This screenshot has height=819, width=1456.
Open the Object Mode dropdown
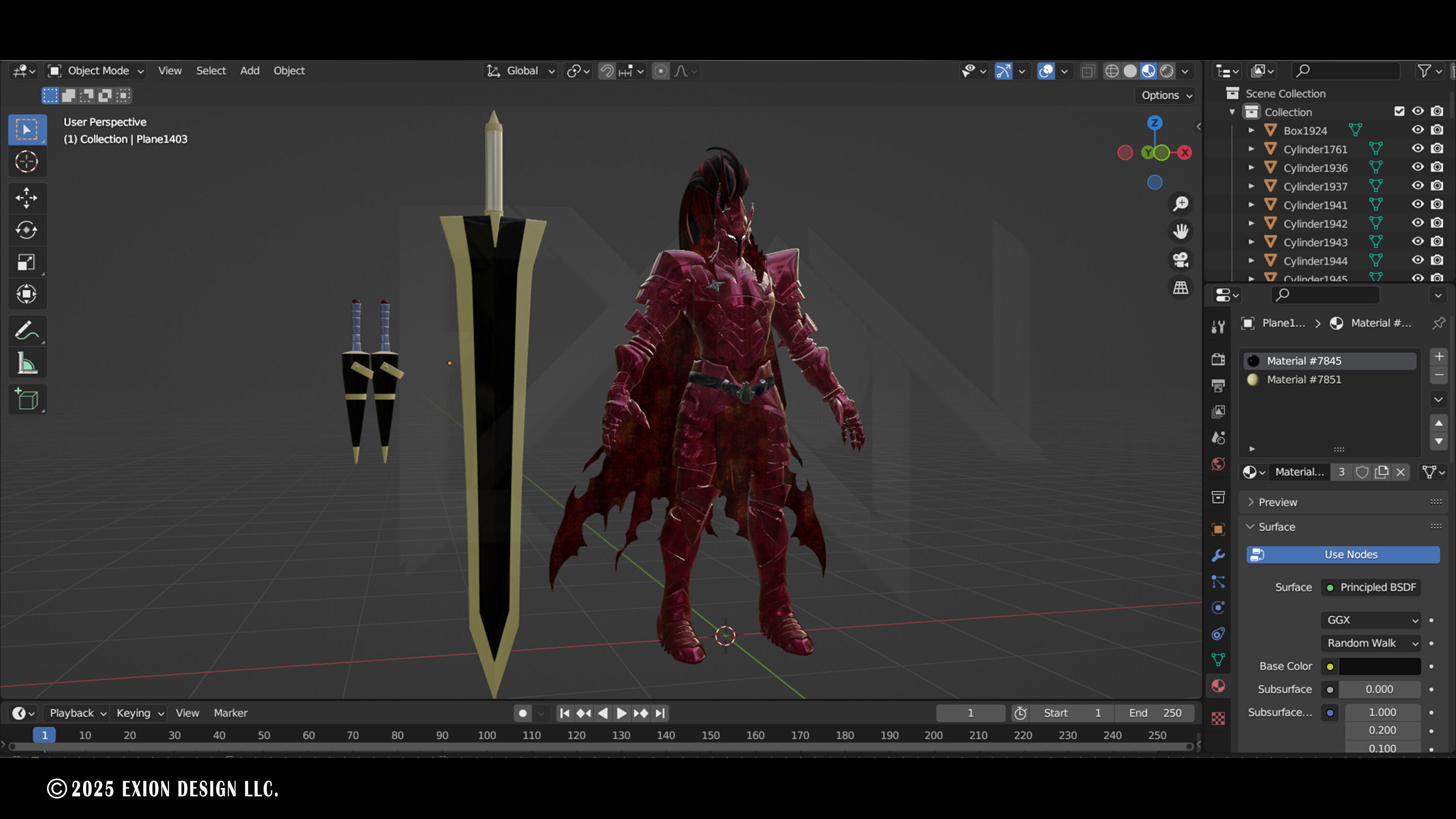click(x=96, y=71)
